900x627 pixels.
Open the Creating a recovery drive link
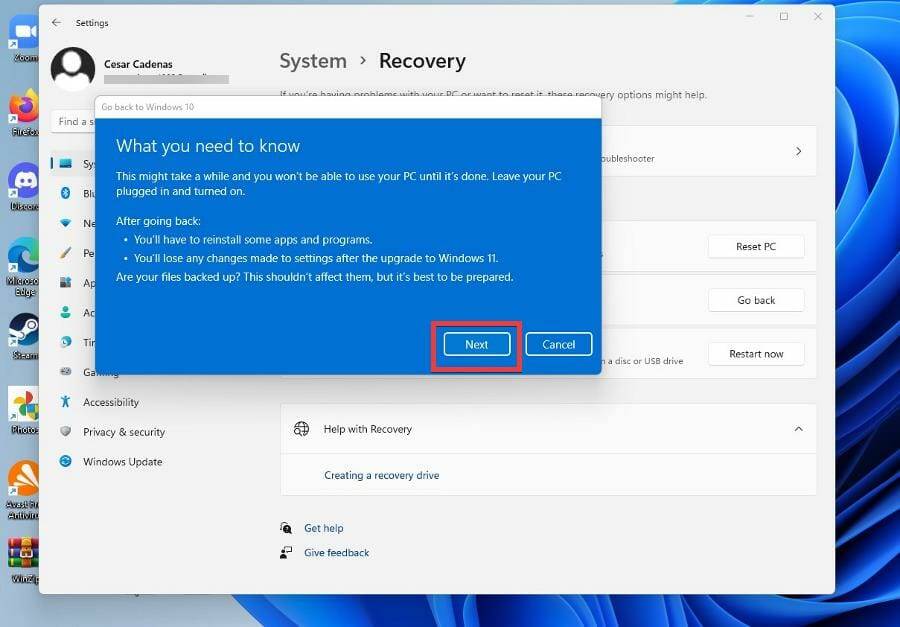pyautogui.click(x=382, y=475)
